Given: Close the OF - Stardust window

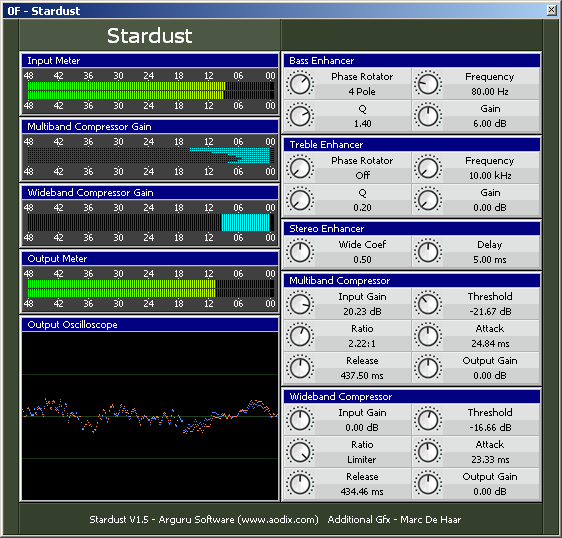Looking at the screenshot, I should tap(552, 10).
